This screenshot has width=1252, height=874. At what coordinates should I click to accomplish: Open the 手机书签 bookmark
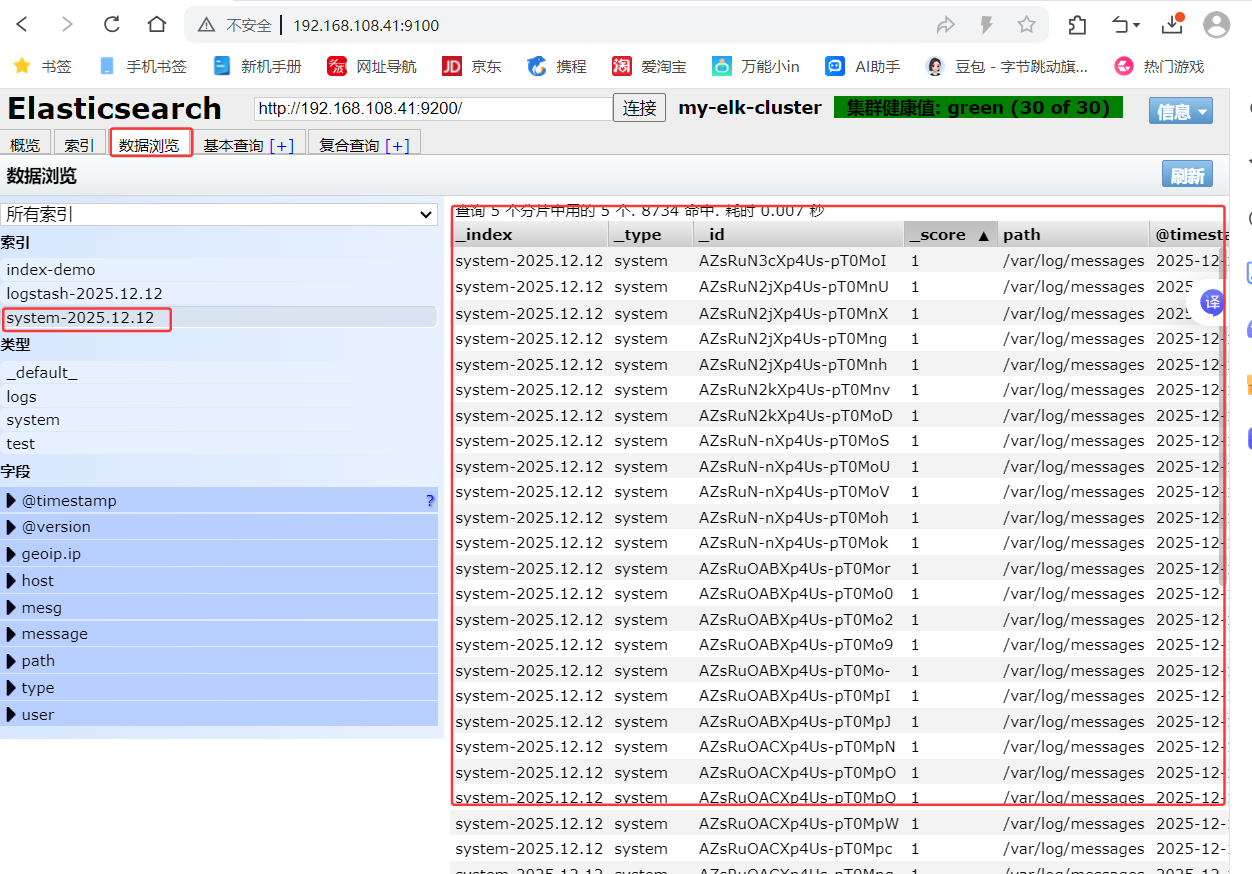click(143, 67)
